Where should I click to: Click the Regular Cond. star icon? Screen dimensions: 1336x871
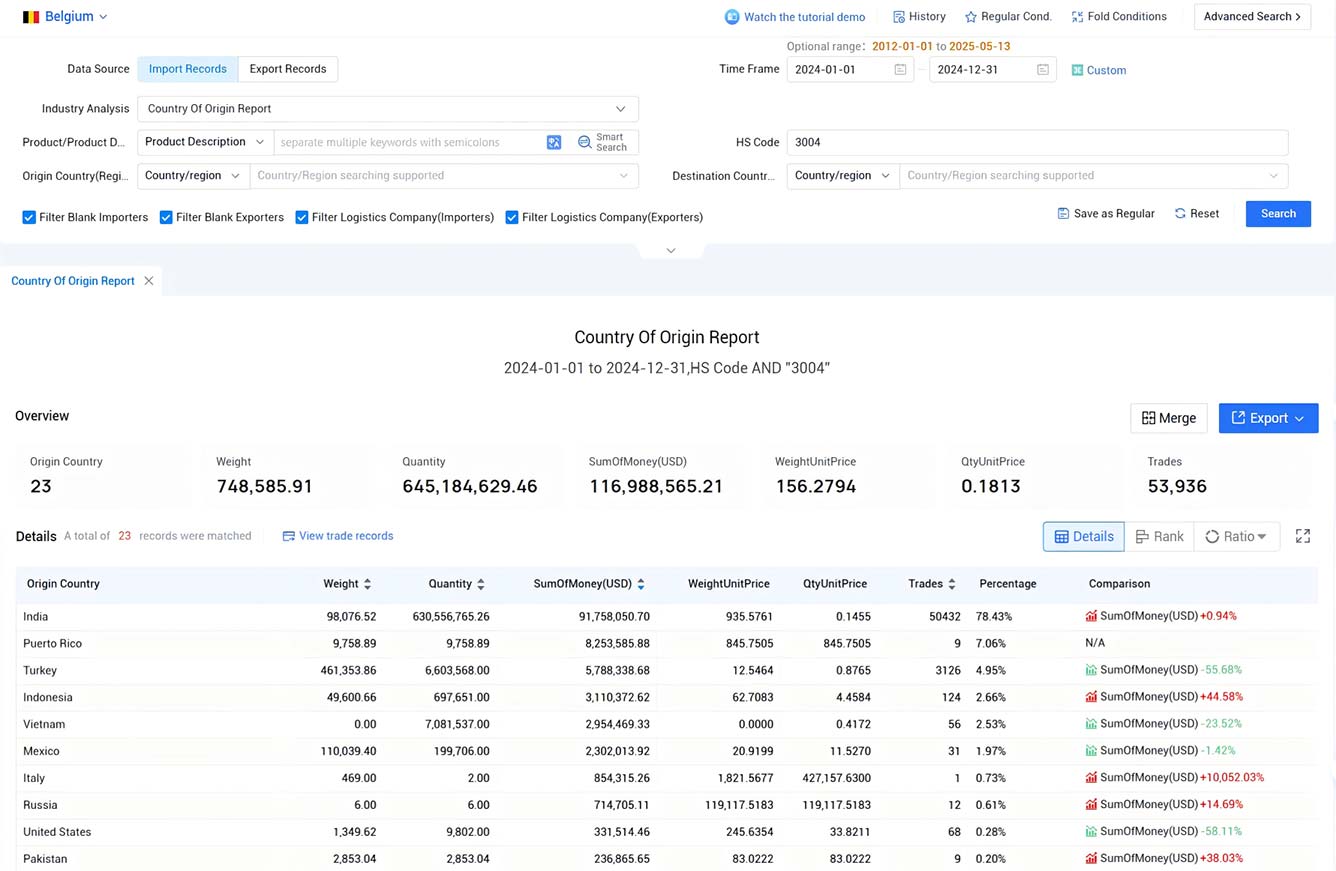pyautogui.click(x=971, y=17)
